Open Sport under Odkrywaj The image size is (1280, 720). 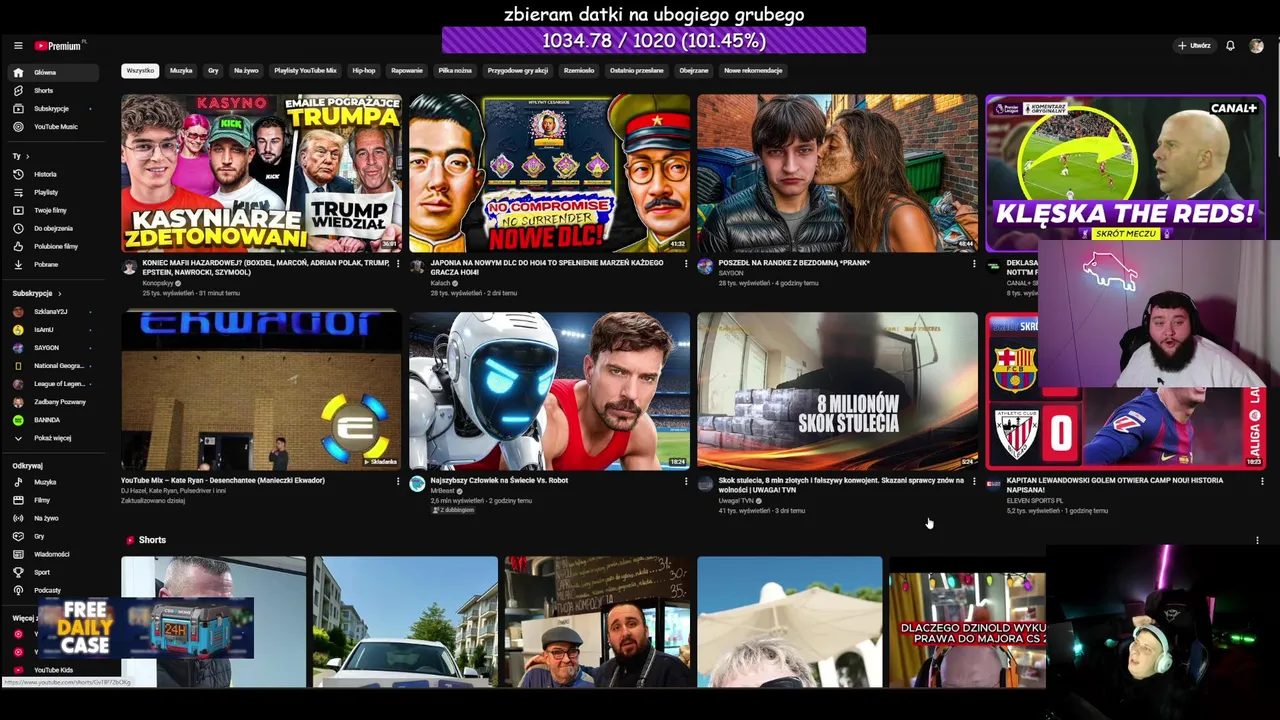click(53, 572)
